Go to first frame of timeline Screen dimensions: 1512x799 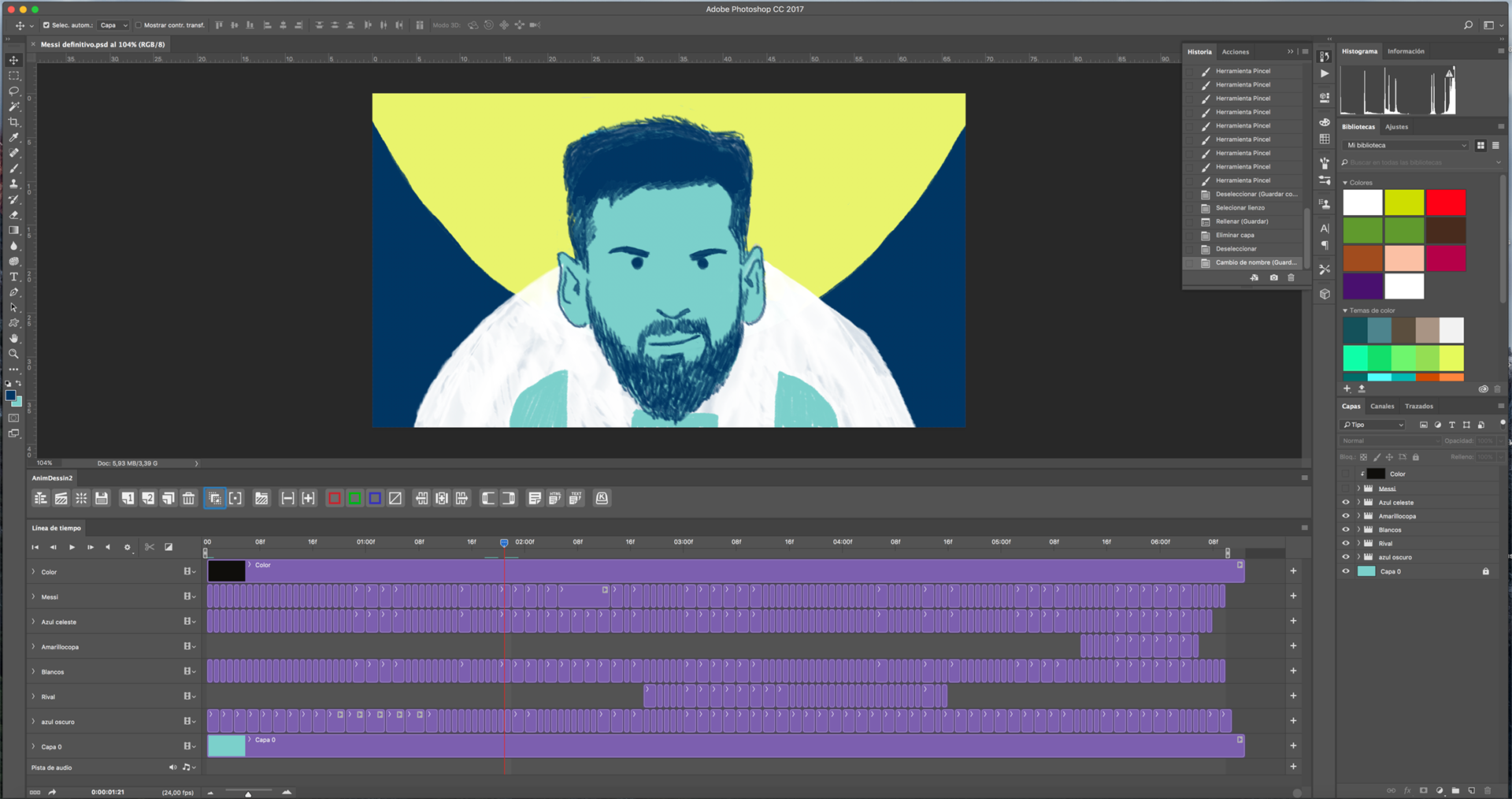35,547
